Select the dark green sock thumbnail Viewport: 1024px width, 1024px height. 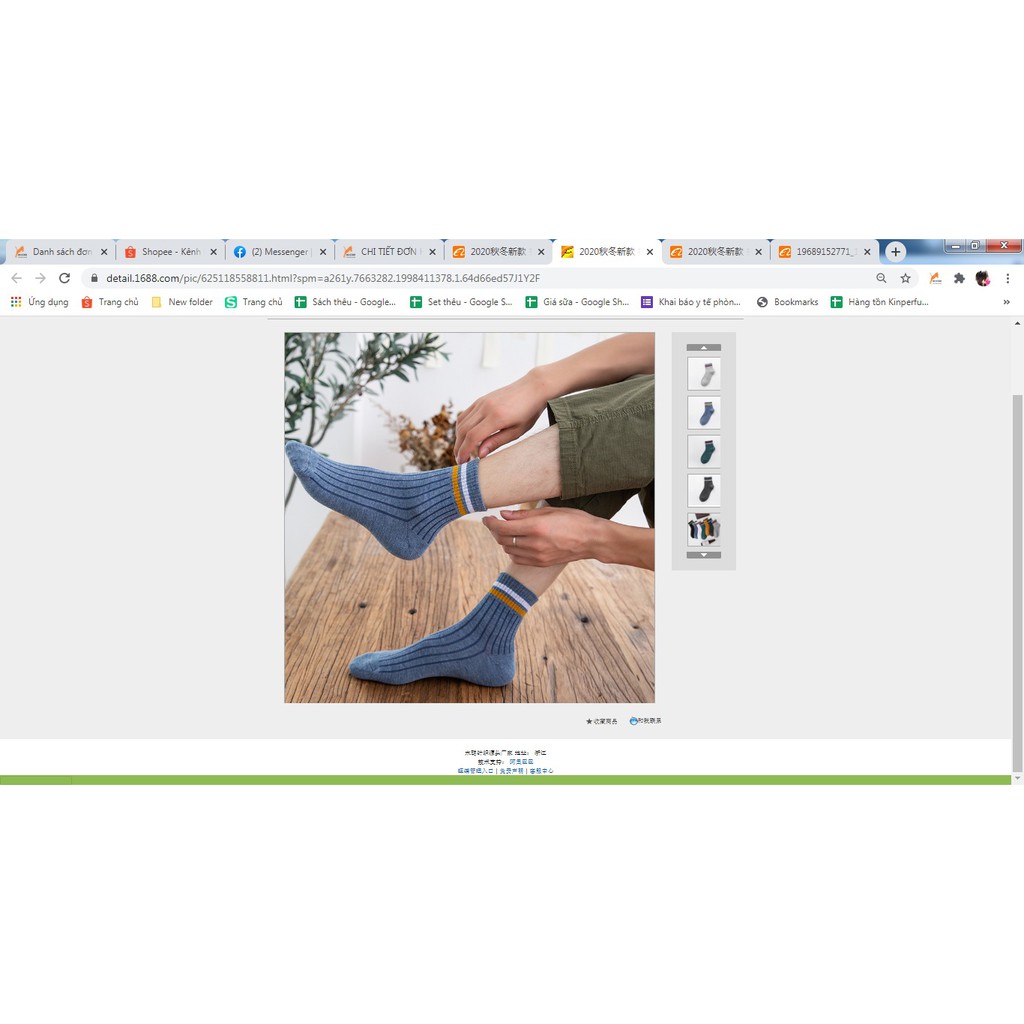coord(704,452)
